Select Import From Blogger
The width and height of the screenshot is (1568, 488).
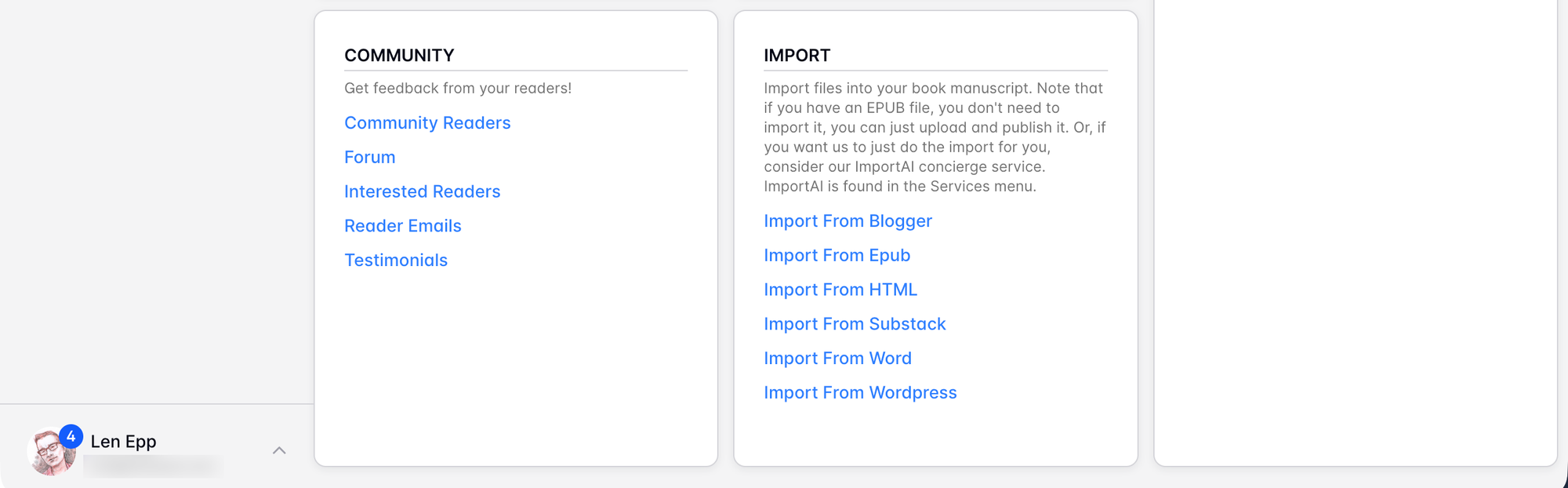(848, 221)
